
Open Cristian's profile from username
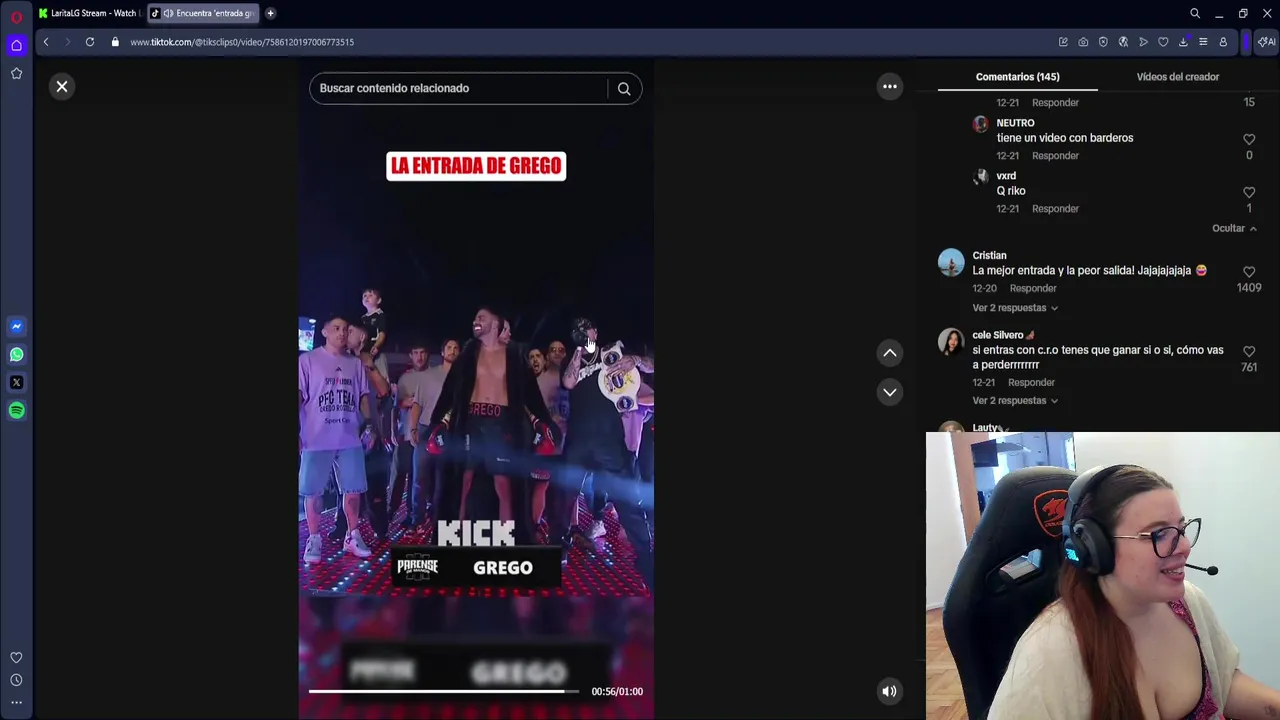click(x=989, y=256)
